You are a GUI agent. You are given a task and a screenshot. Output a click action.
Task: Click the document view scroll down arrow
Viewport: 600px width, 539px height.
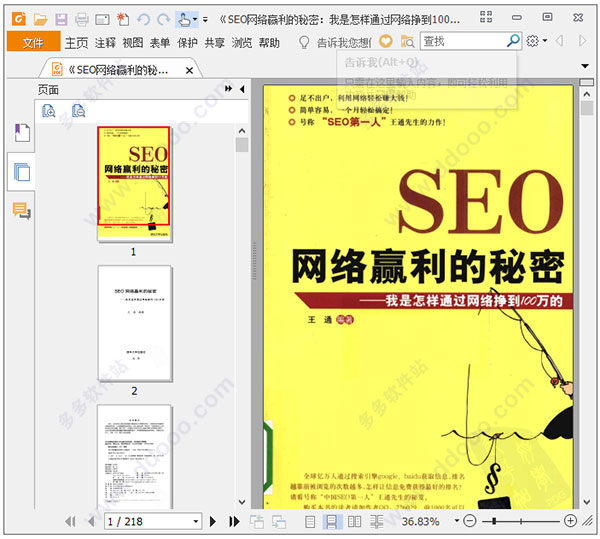tap(587, 502)
